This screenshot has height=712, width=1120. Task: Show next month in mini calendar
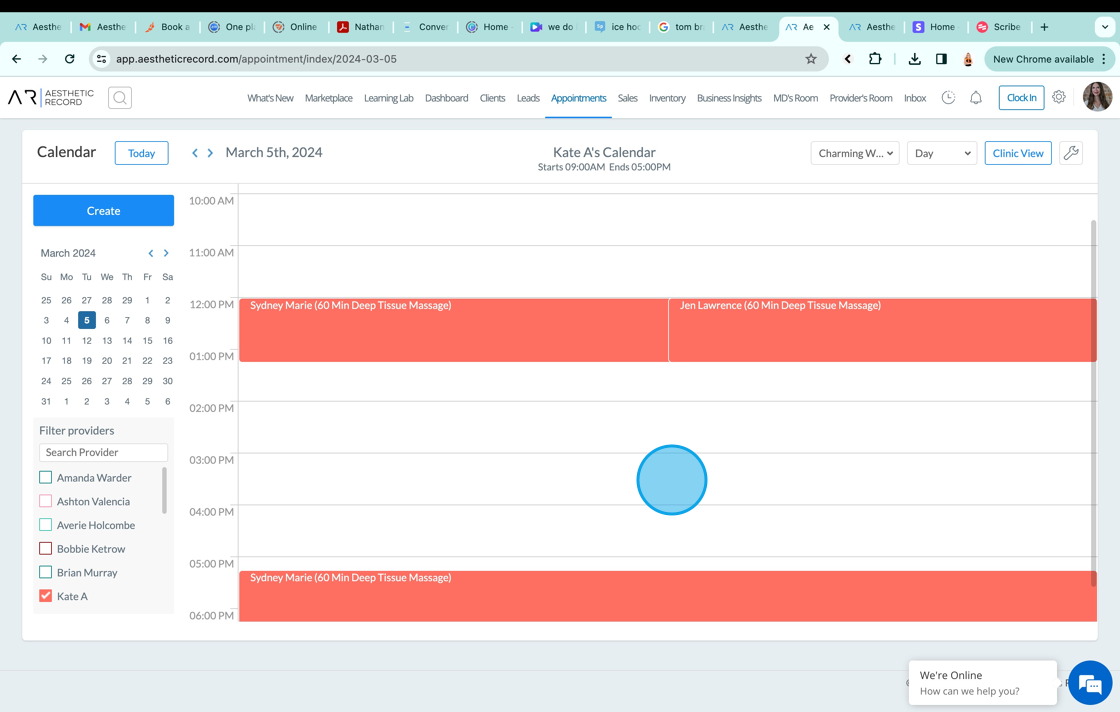[166, 254]
